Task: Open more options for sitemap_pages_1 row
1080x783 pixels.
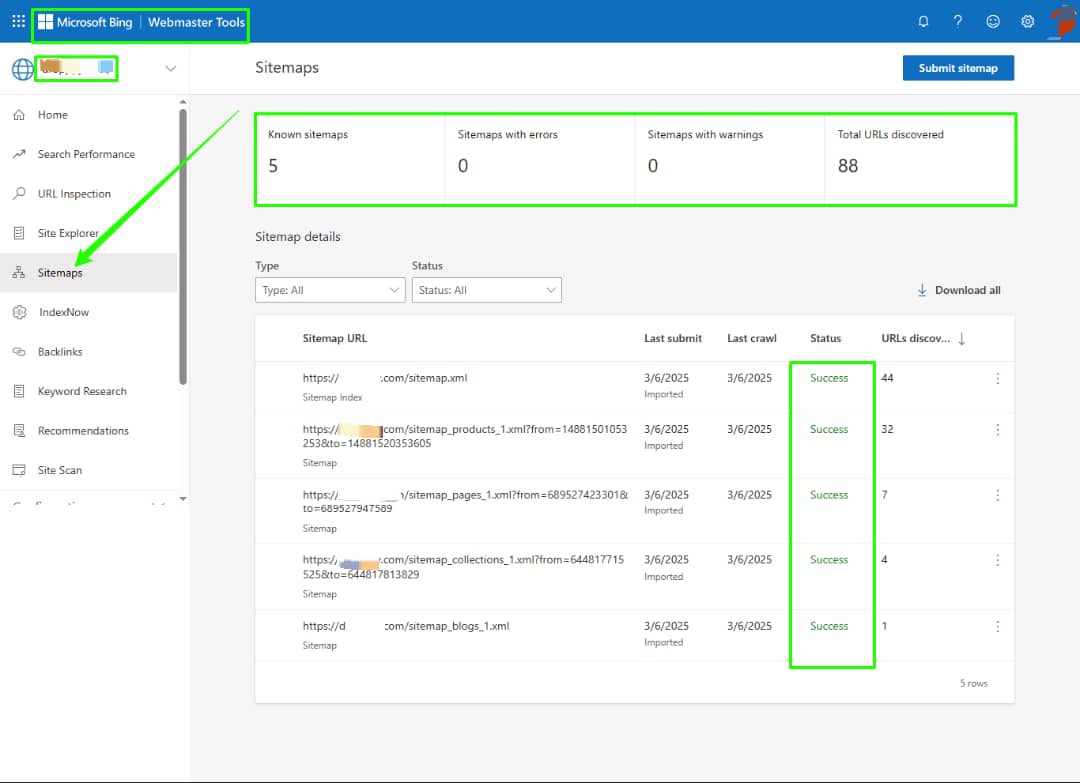Action: (997, 495)
